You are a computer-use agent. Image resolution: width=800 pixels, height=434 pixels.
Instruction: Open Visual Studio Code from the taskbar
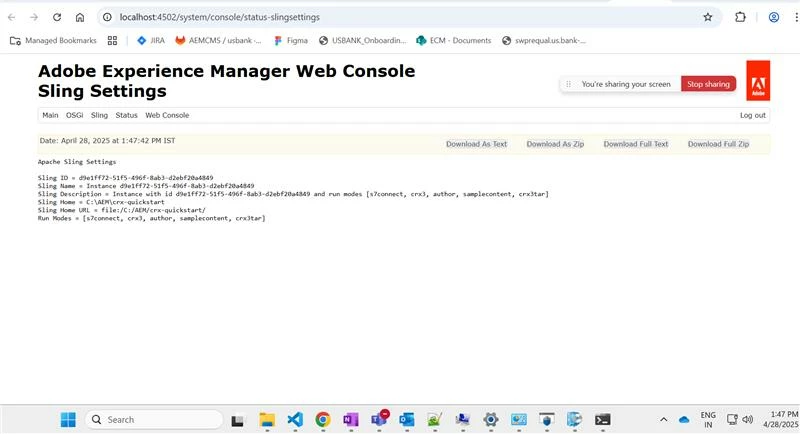point(295,420)
